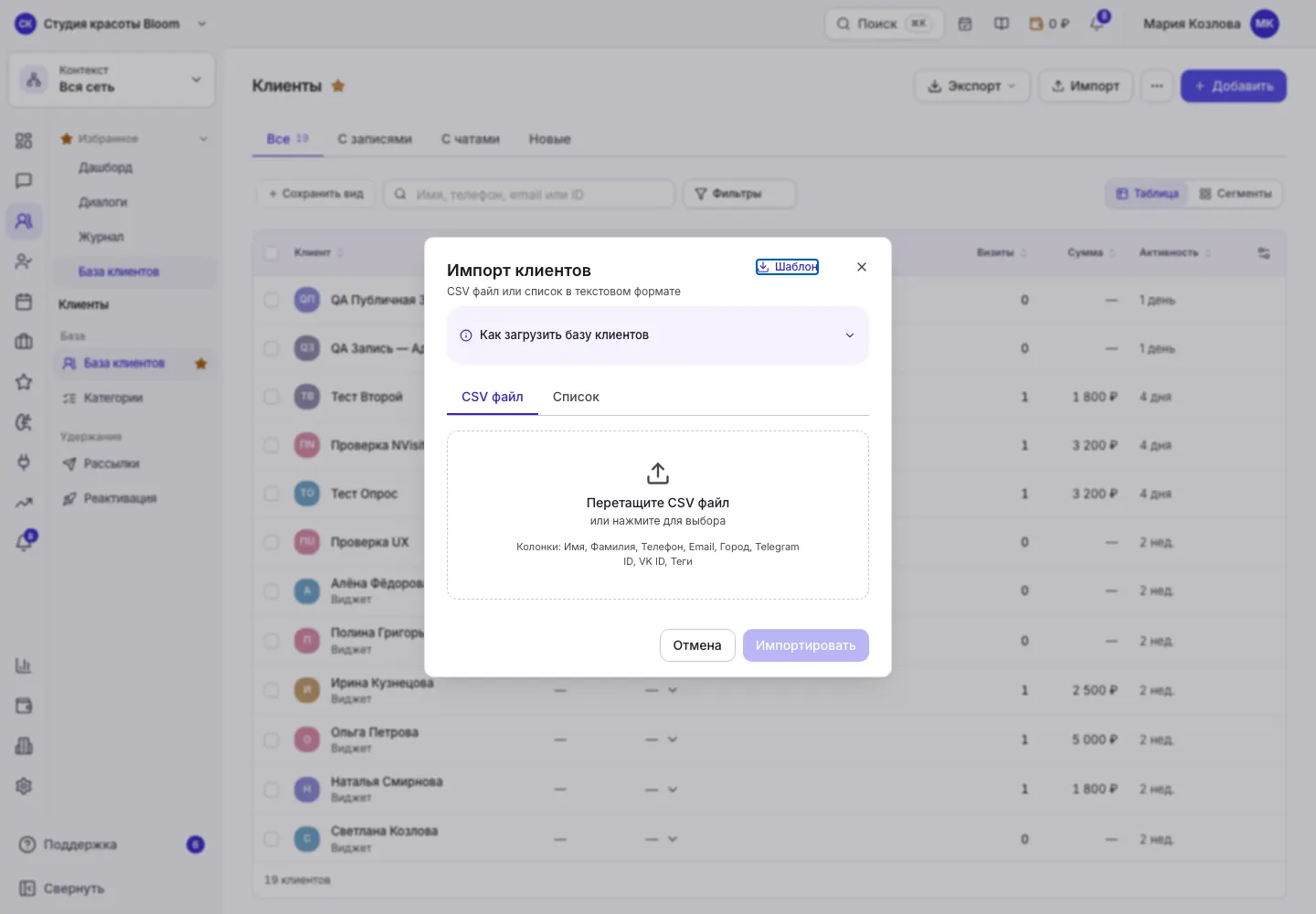
Task: Close the Импорт клиентов dialog
Action: [x=862, y=267]
